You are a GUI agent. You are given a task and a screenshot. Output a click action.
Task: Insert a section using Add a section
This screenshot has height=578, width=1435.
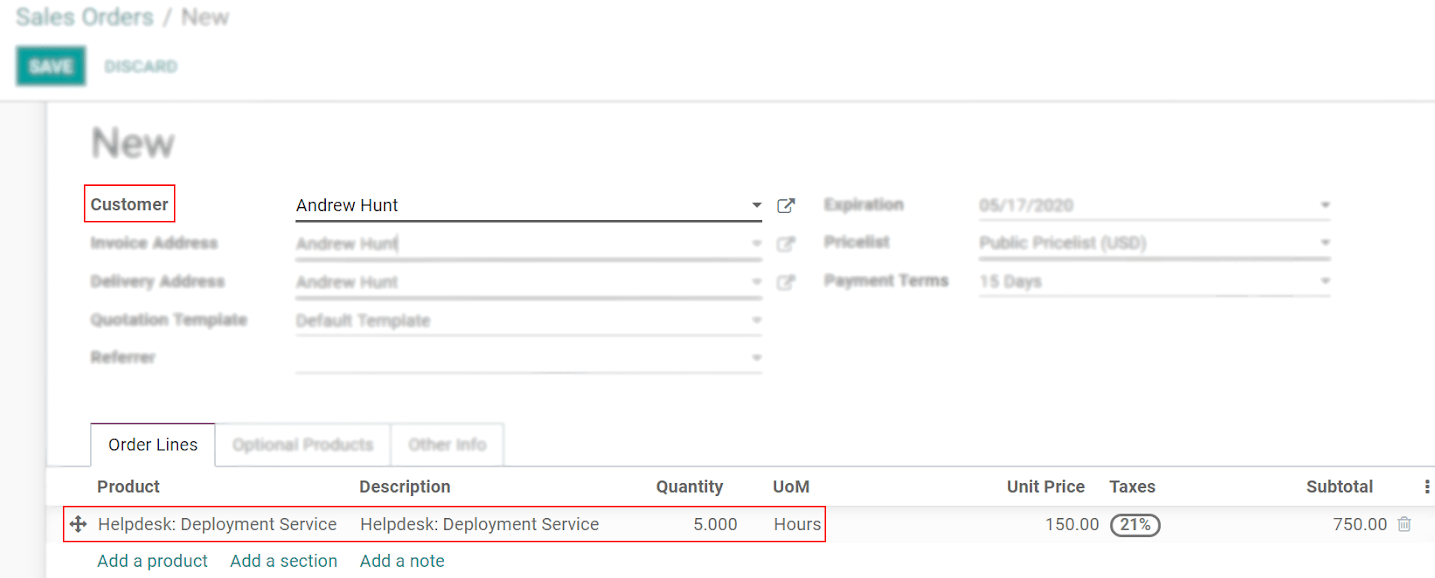(x=283, y=561)
